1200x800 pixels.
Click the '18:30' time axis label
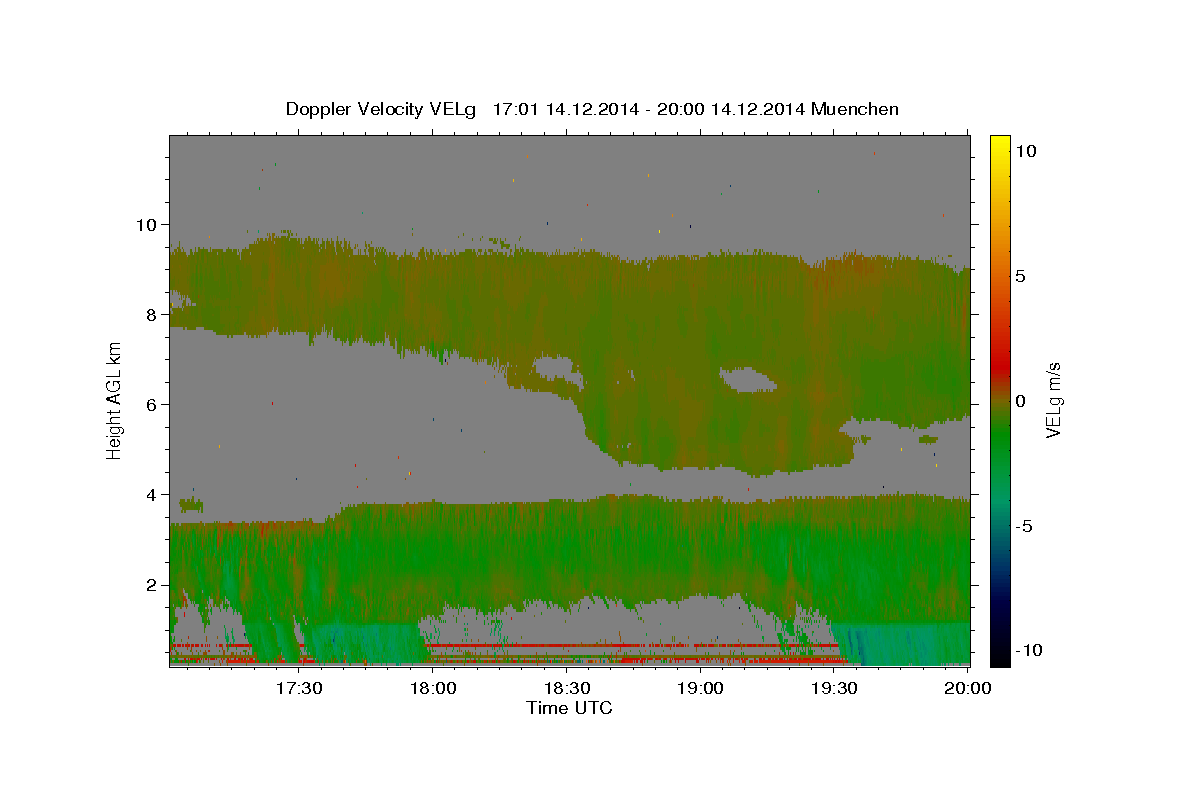point(567,688)
